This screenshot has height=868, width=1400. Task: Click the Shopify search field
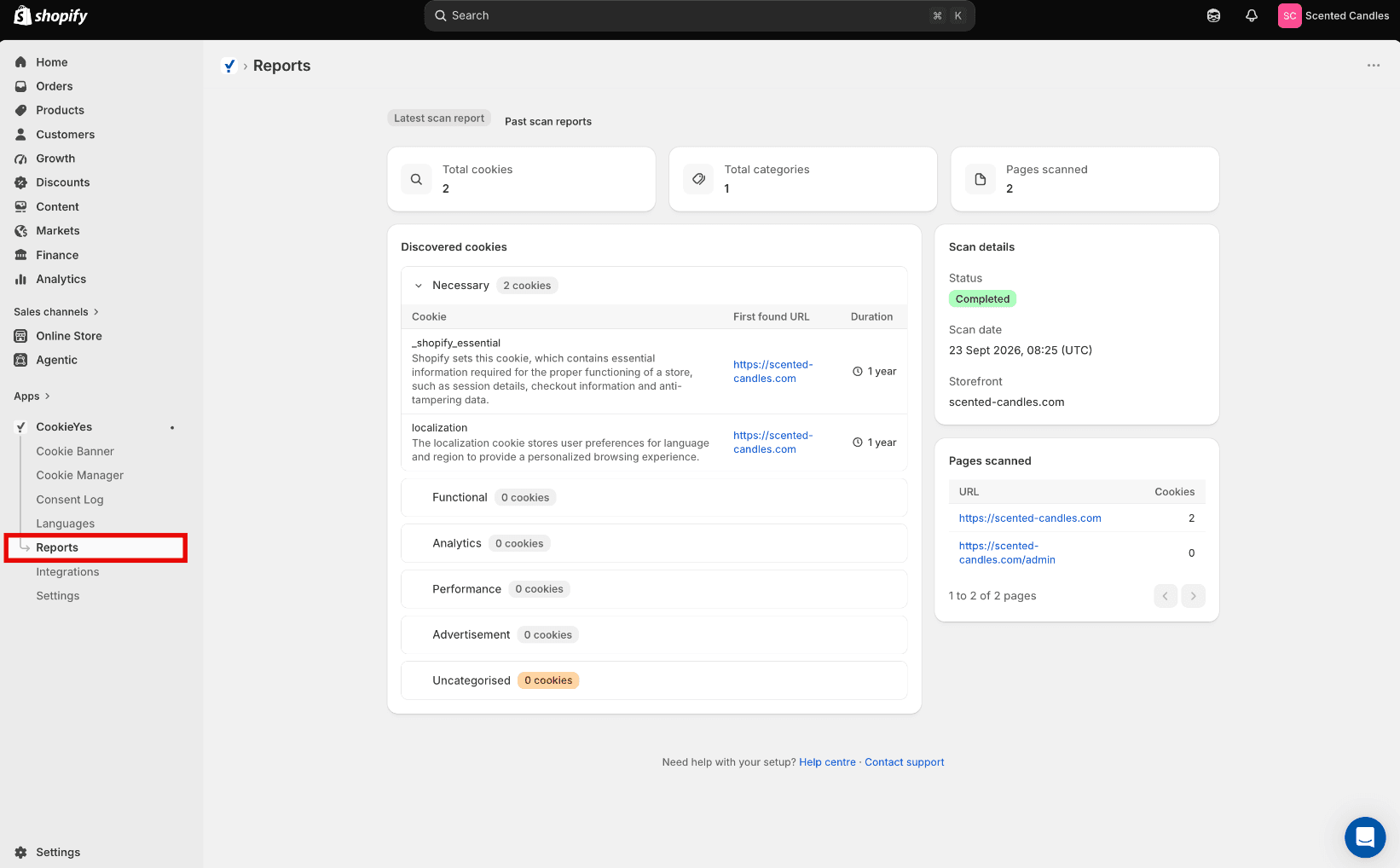(x=699, y=15)
